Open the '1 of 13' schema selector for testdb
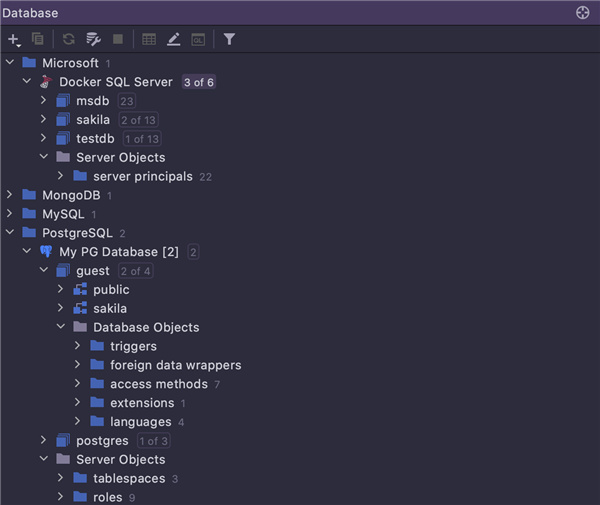Image resolution: width=600 pixels, height=505 pixels. coord(142,138)
